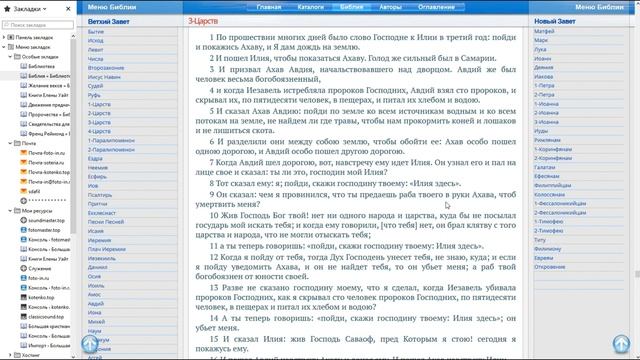640x360 pixels.
Task: Click the Импорт - Большая bookmark icon
Action: (24, 345)
